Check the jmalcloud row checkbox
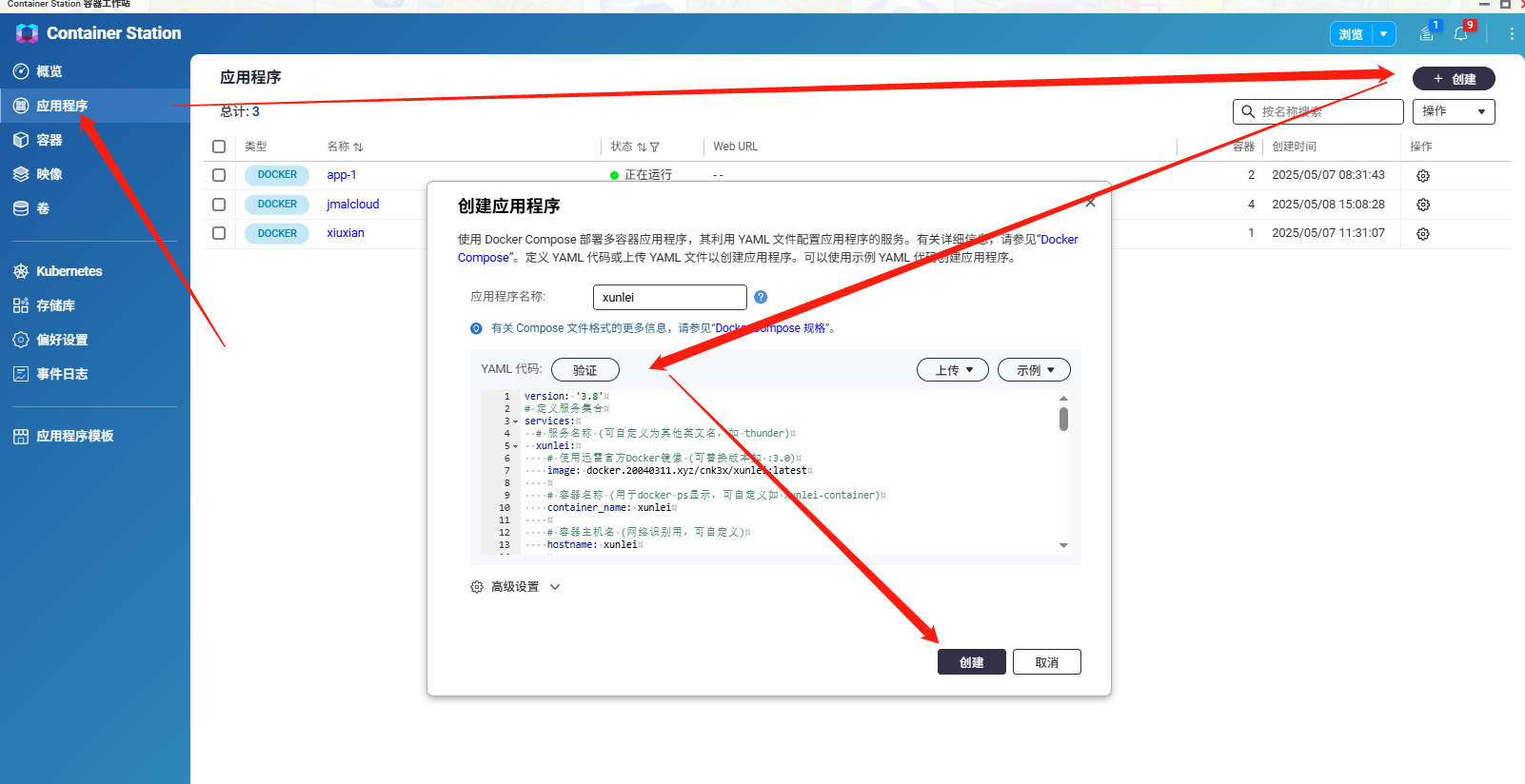 pyautogui.click(x=219, y=205)
